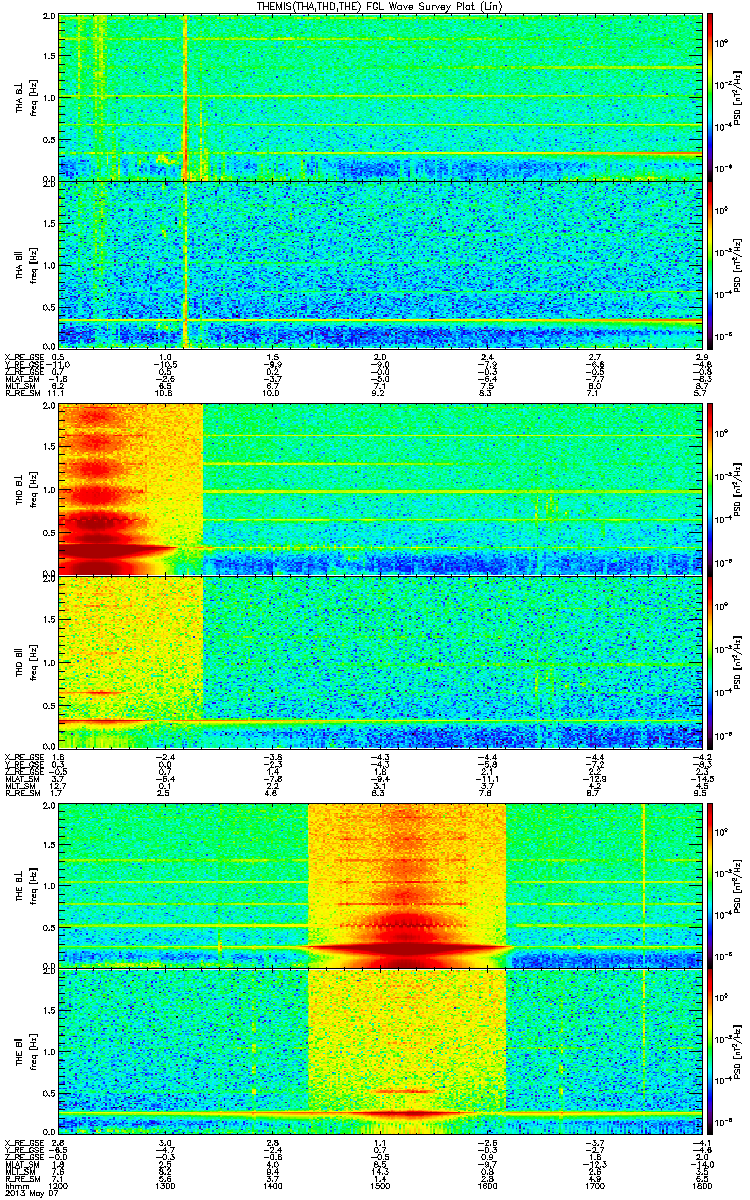The image size is (750, 1200).
Task: Click the 'hhmm' axis row label
Action: coord(15,1186)
